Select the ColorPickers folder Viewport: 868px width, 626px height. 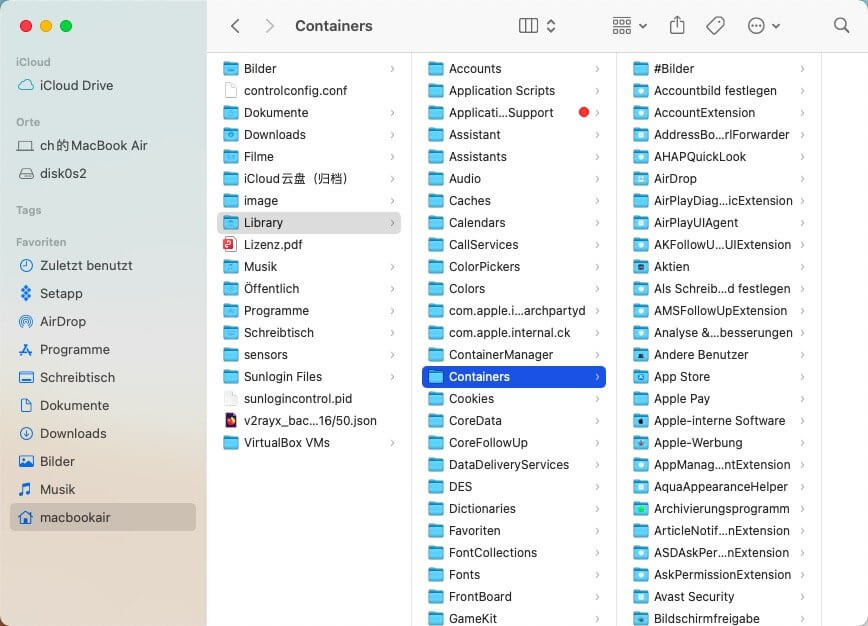tap(514, 267)
